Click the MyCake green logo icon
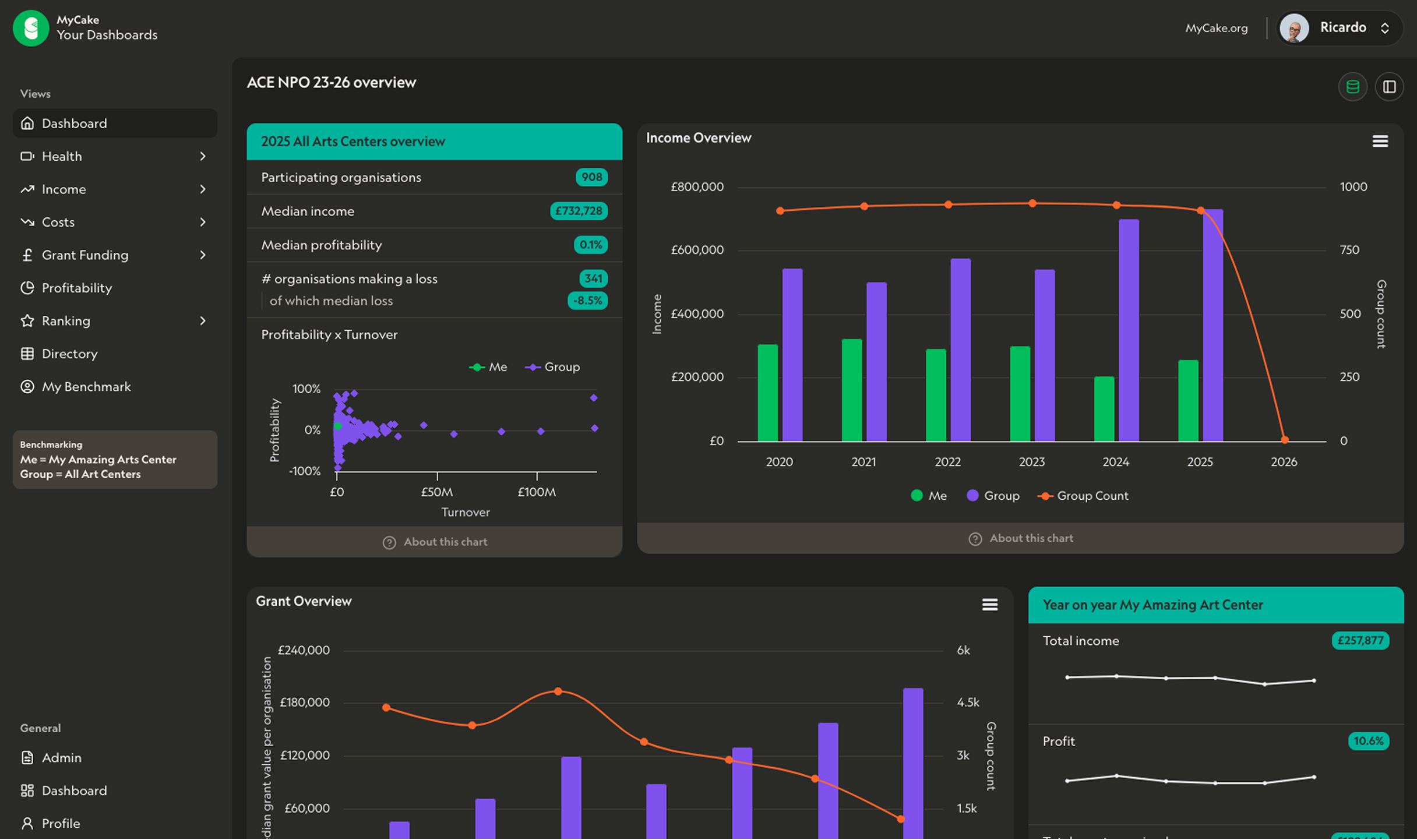The image size is (1417, 840). click(x=31, y=27)
